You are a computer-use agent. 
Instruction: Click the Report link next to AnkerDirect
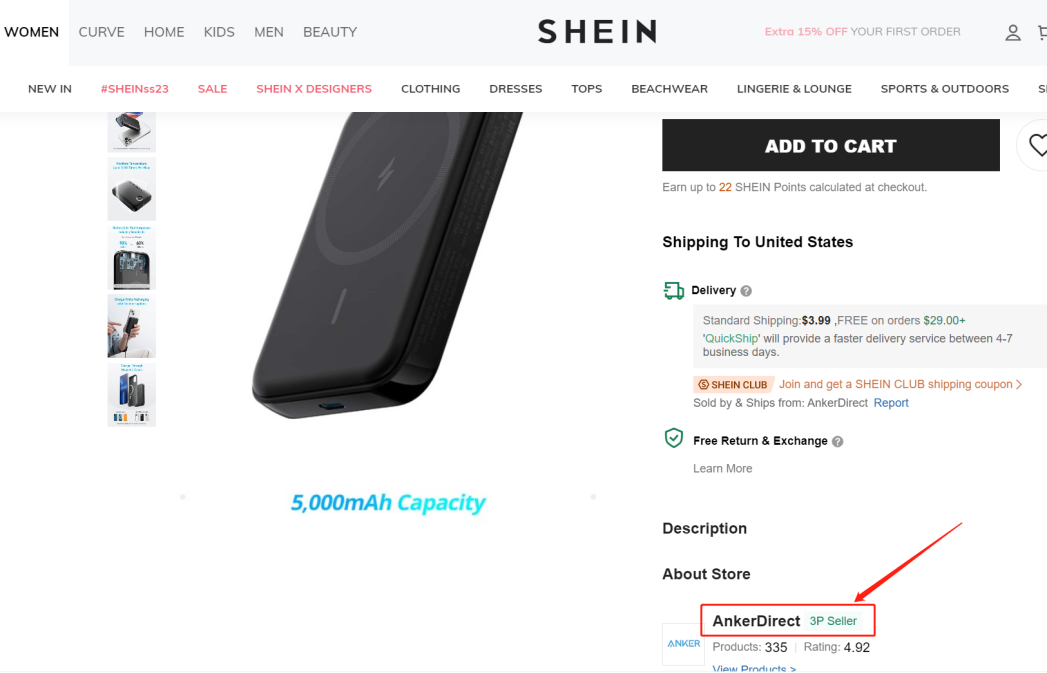(x=890, y=402)
